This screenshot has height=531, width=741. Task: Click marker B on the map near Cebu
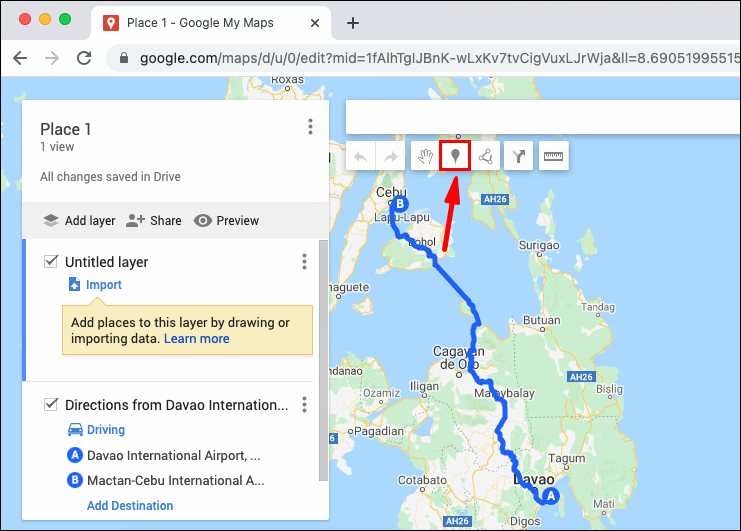[x=400, y=204]
